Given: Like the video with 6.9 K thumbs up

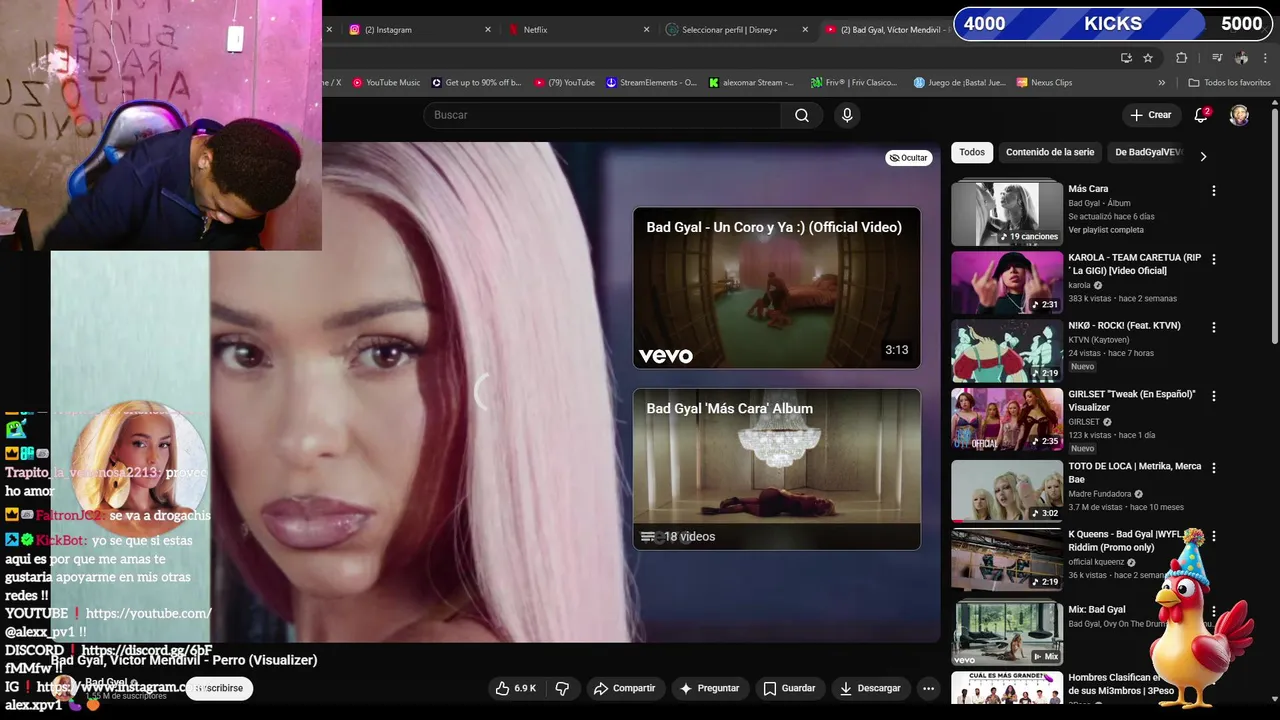Looking at the screenshot, I should 516,688.
